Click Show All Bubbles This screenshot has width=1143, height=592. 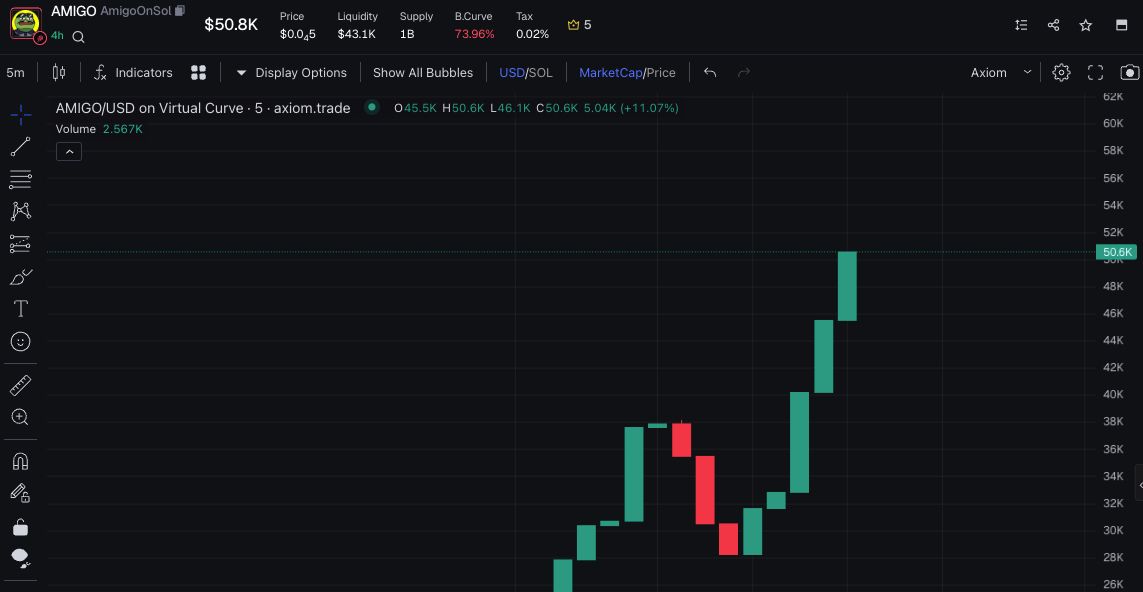click(x=423, y=73)
